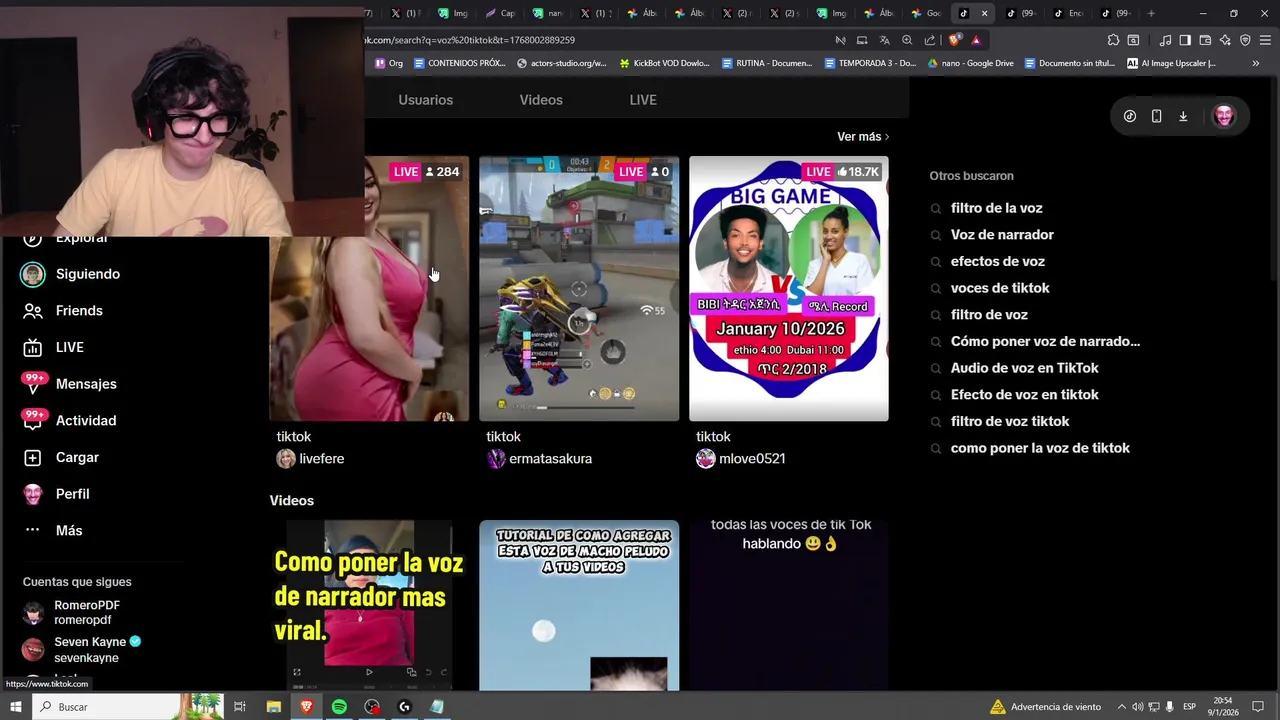Click the translate page icon in address bar
The image size is (1280, 720).
pyautogui.click(x=884, y=40)
